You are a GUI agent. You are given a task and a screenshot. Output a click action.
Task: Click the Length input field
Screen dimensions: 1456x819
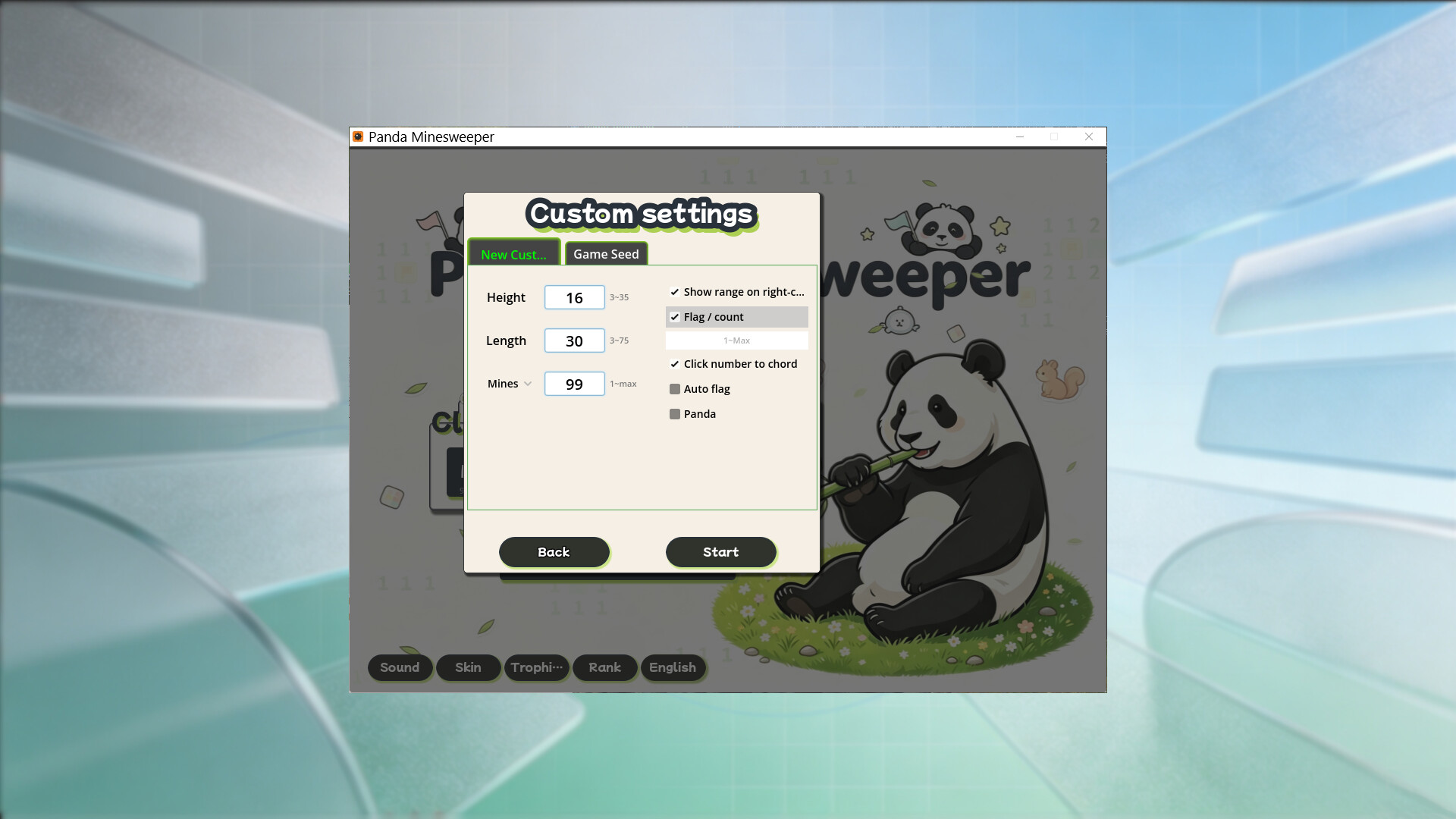point(575,340)
